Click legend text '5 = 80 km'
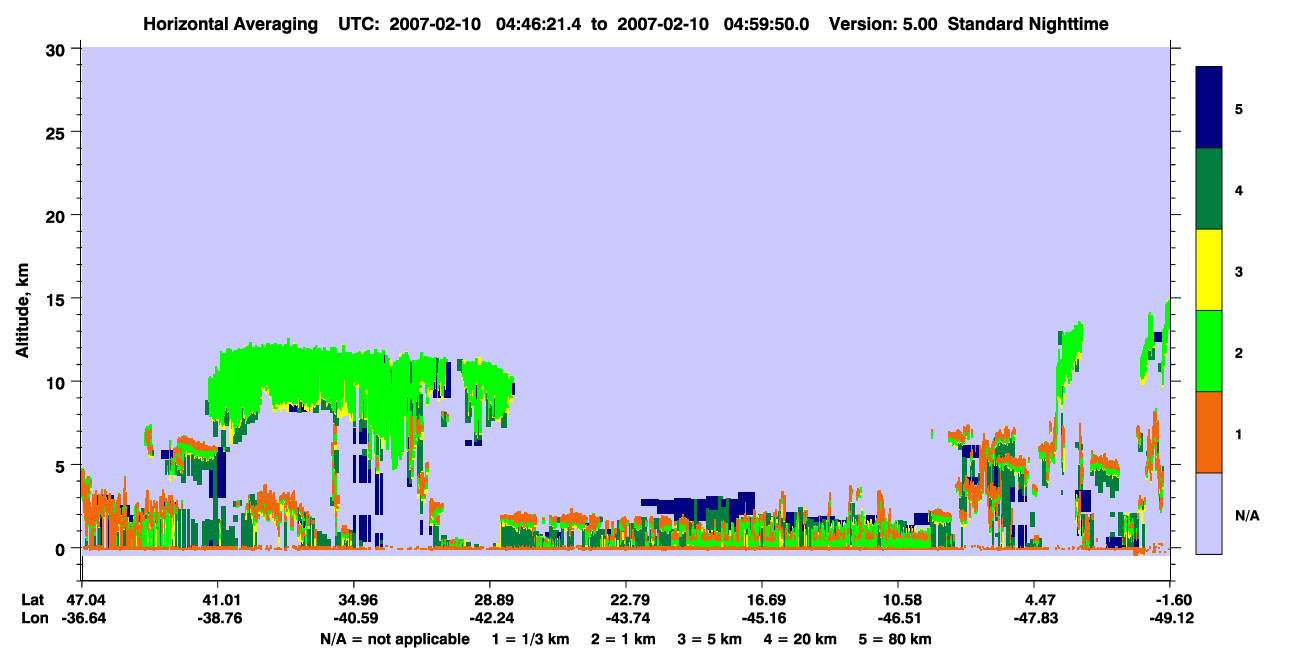This screenshot has height=667, width=1300. tap(896, 639)
